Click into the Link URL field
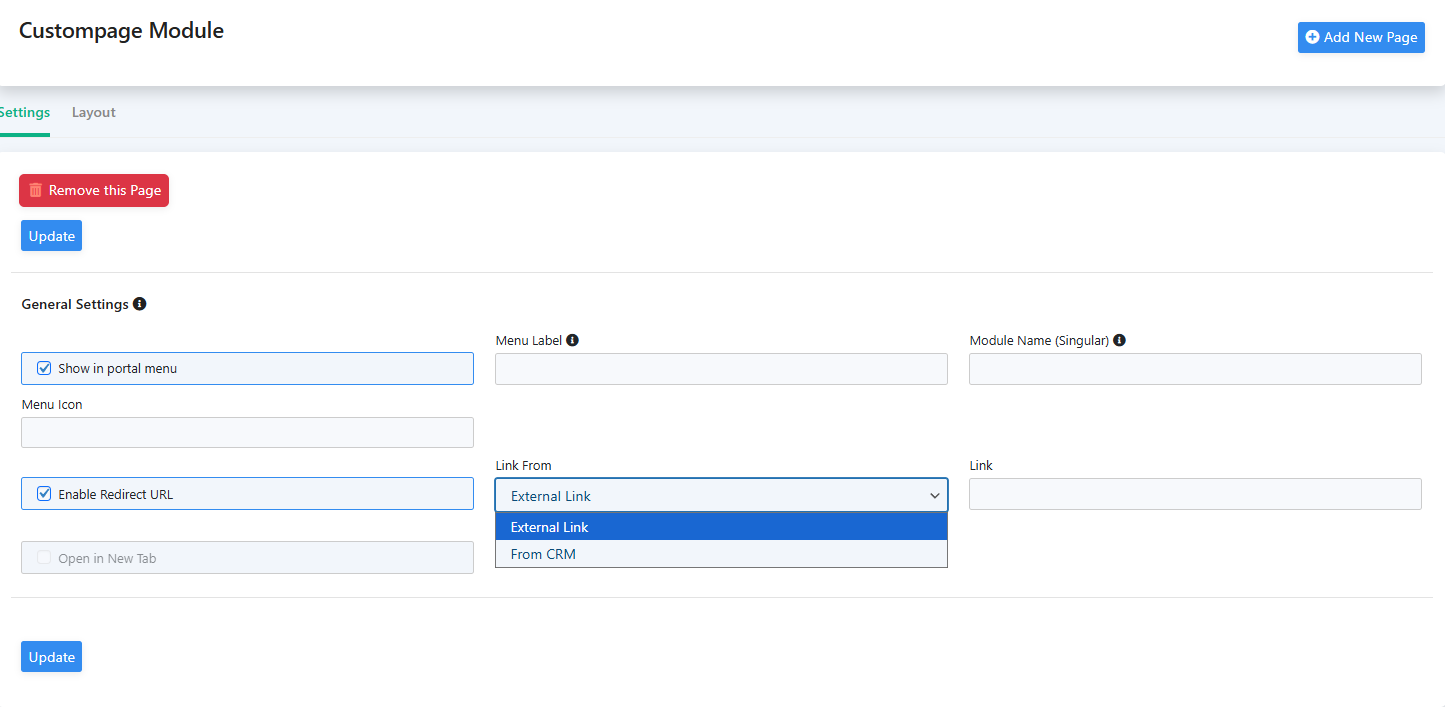1445x707 pixels. pyautogui.click(x=1194, y=494)
